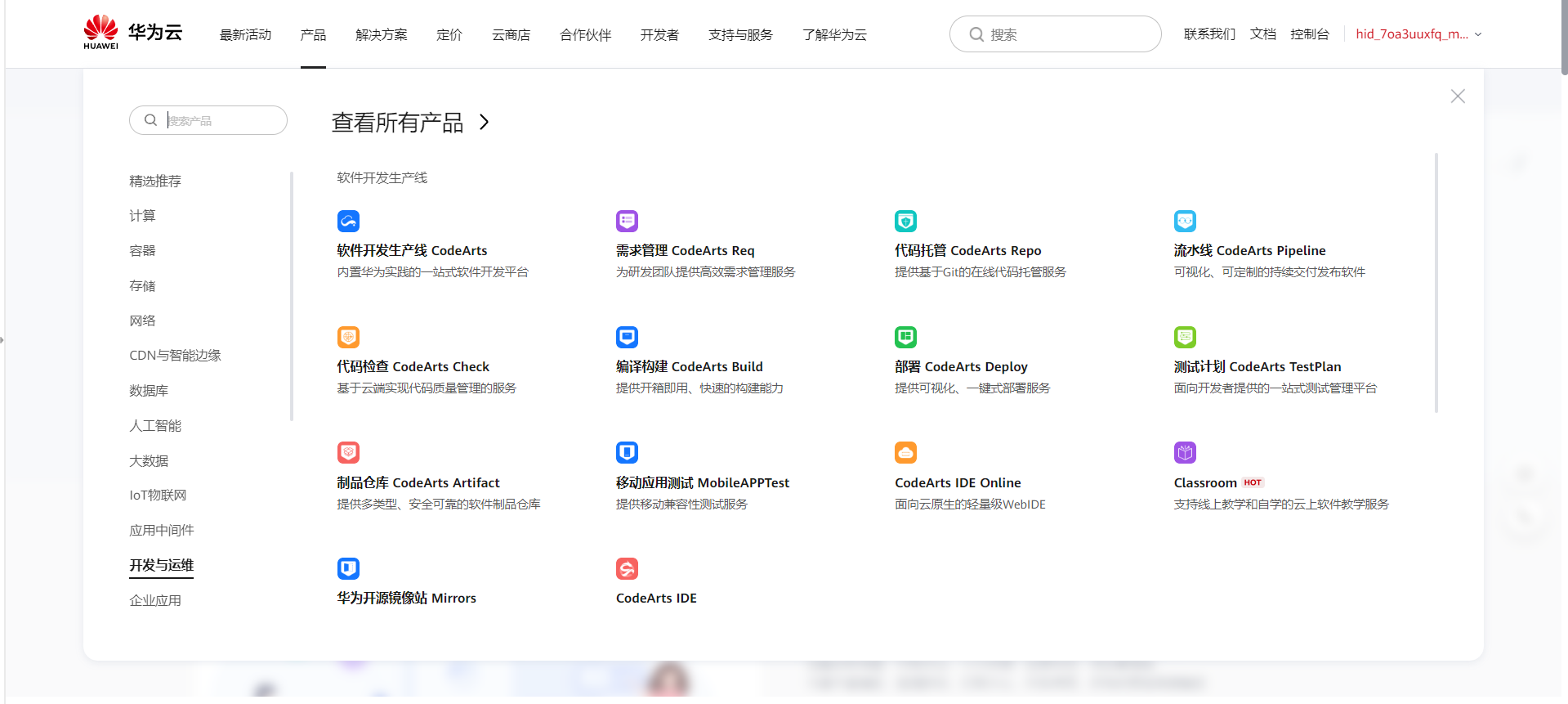Select the 企业应用 category
1568x704 pixels.
pyautogui.click(x=155, y=600)
